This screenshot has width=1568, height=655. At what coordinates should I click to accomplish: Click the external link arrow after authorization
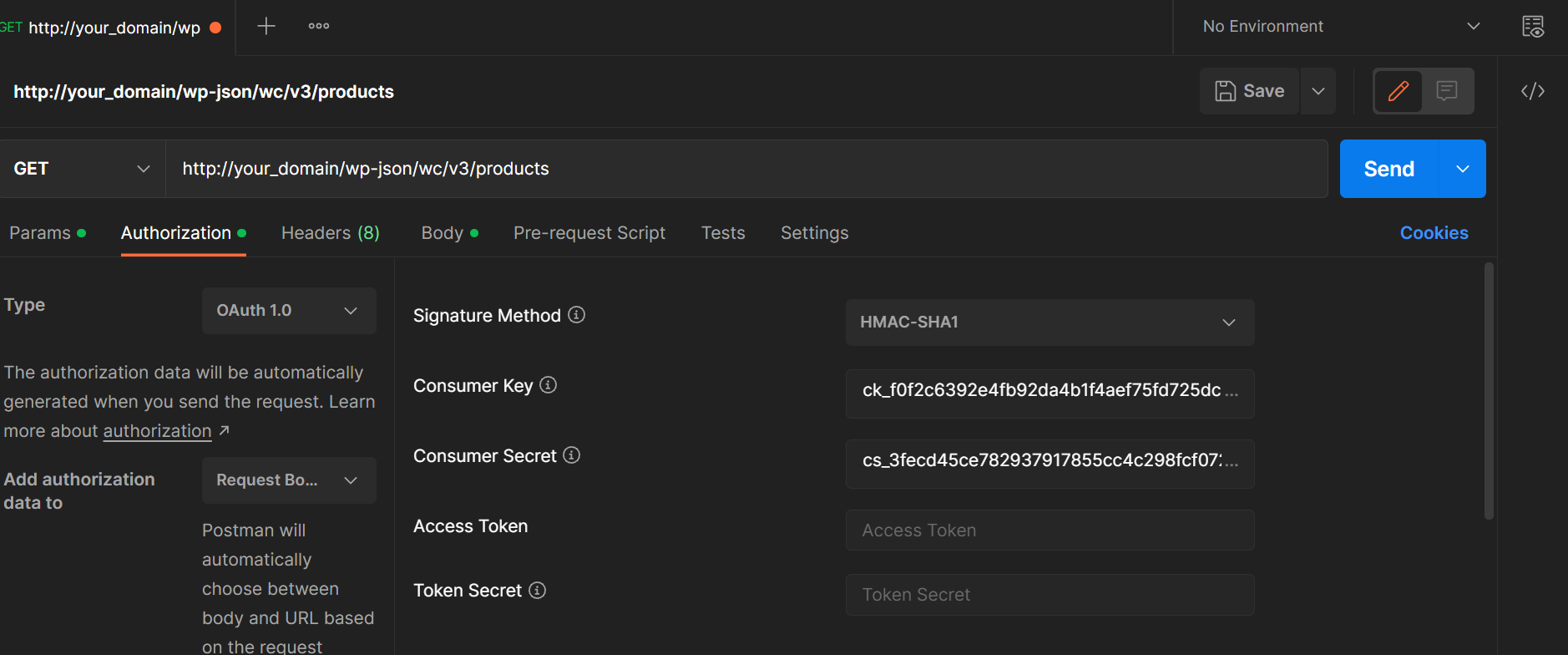pos(224,430)
